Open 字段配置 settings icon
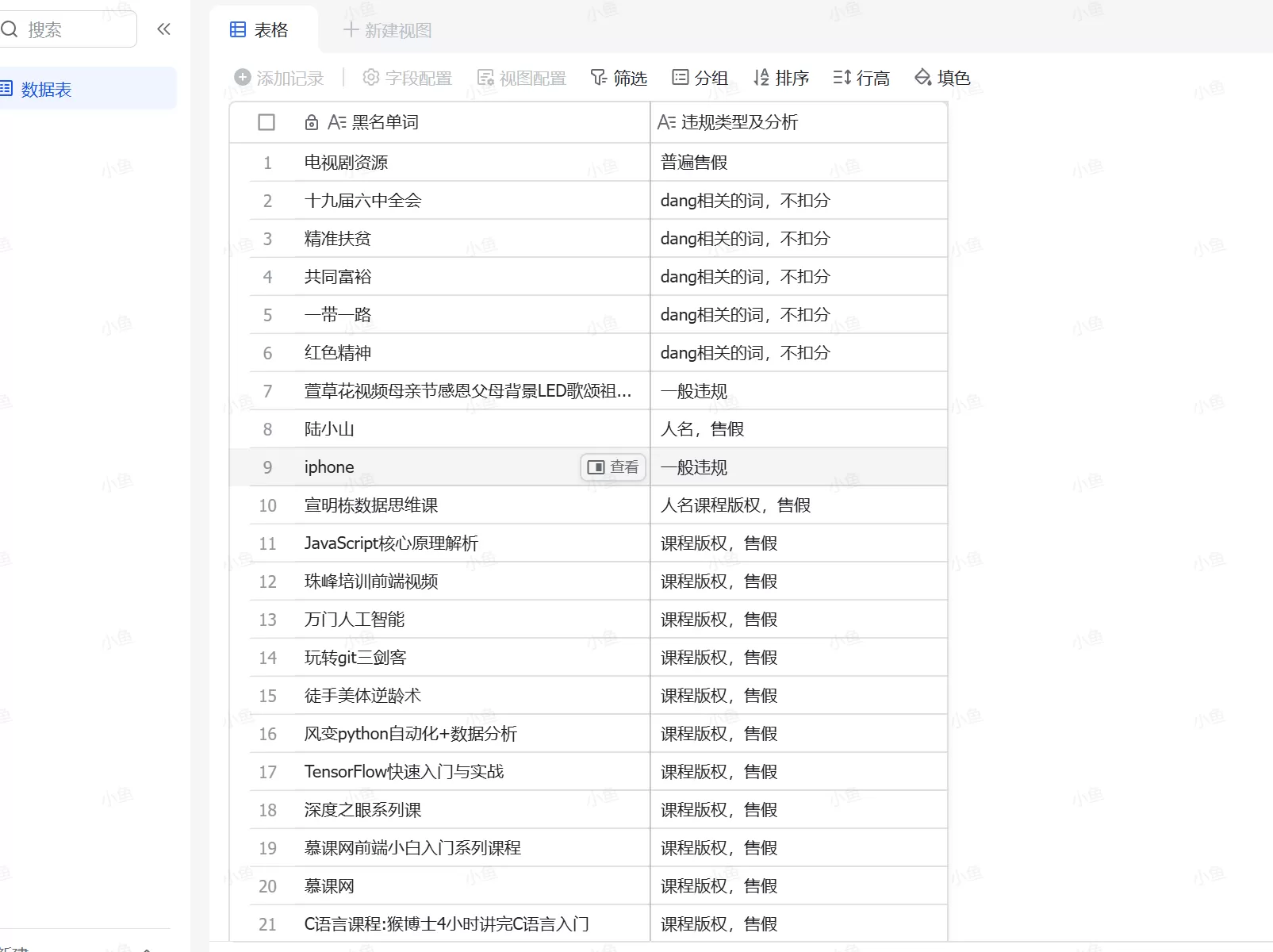Viewport: 1273px width, 952px height. click(x=370, y=77)
